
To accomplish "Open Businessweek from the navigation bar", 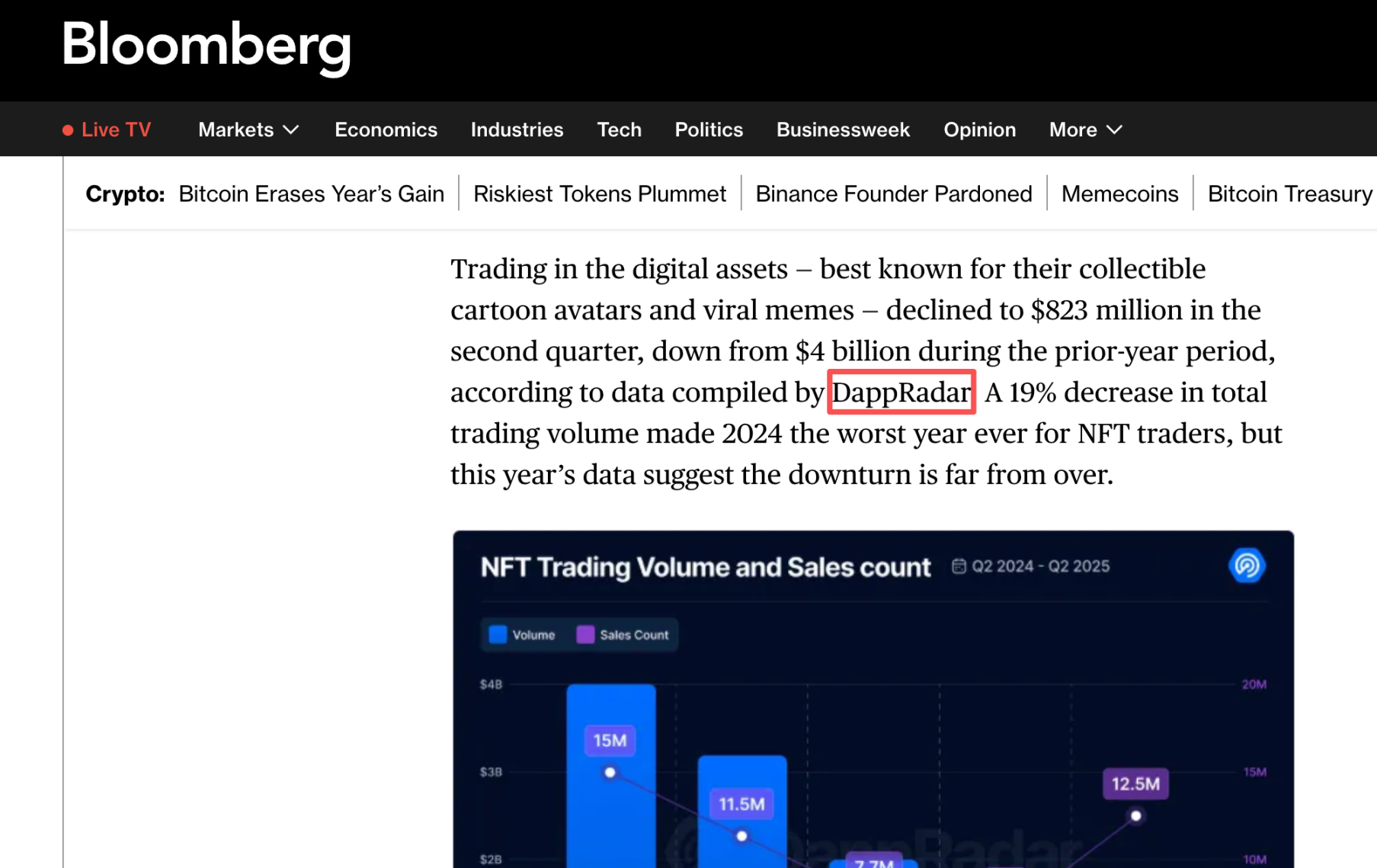I will click(842, 130).
